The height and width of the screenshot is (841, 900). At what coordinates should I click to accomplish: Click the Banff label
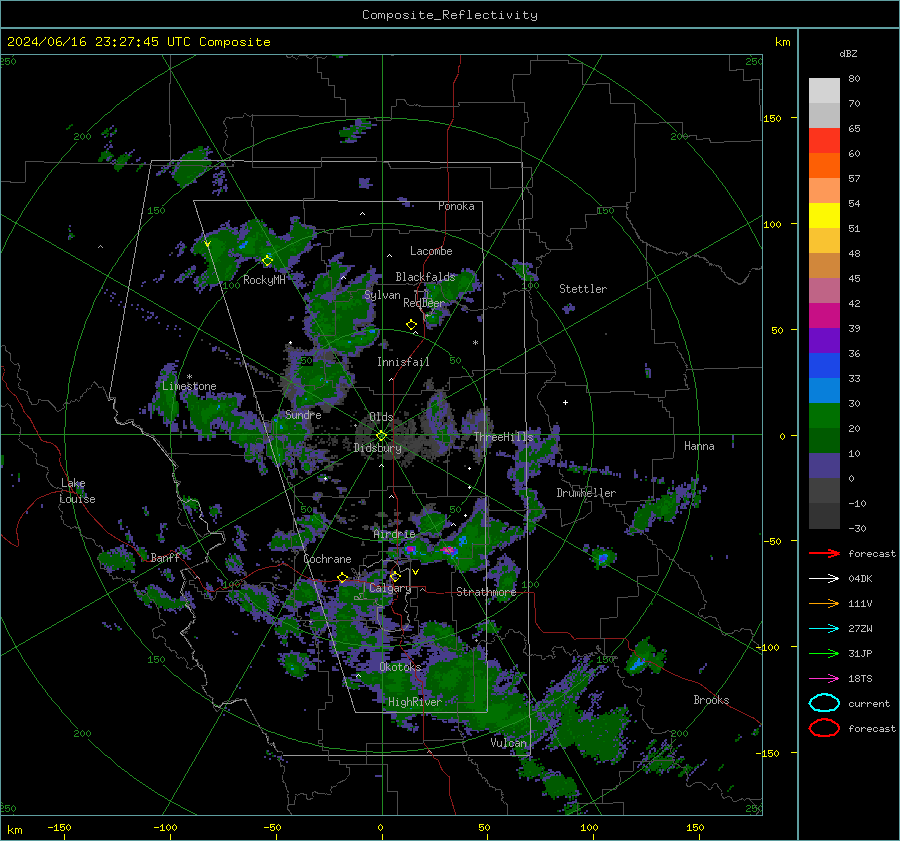pyautogui.click(x=165, y=557)
